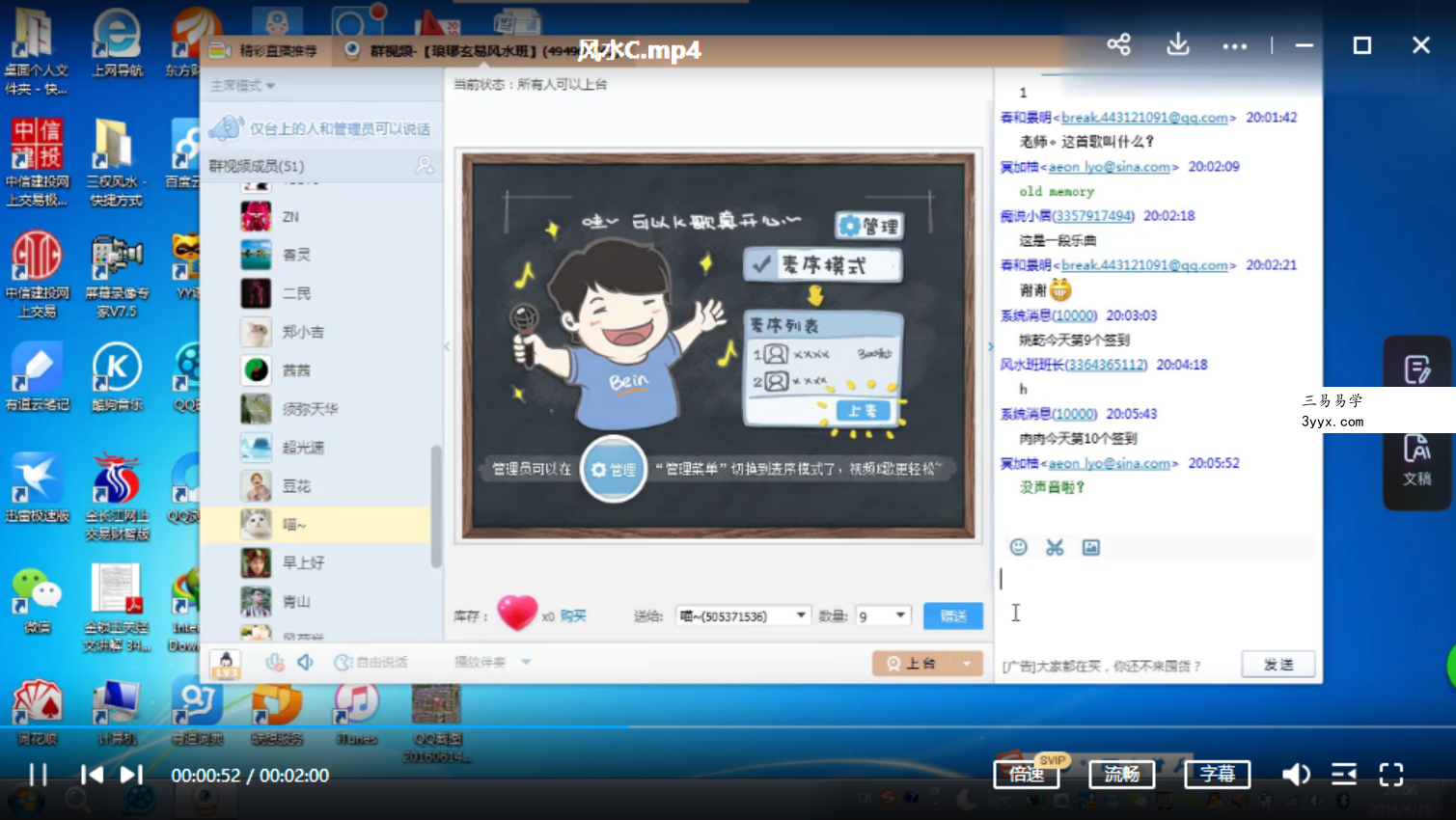Pause the video playback

click(38, 775)
